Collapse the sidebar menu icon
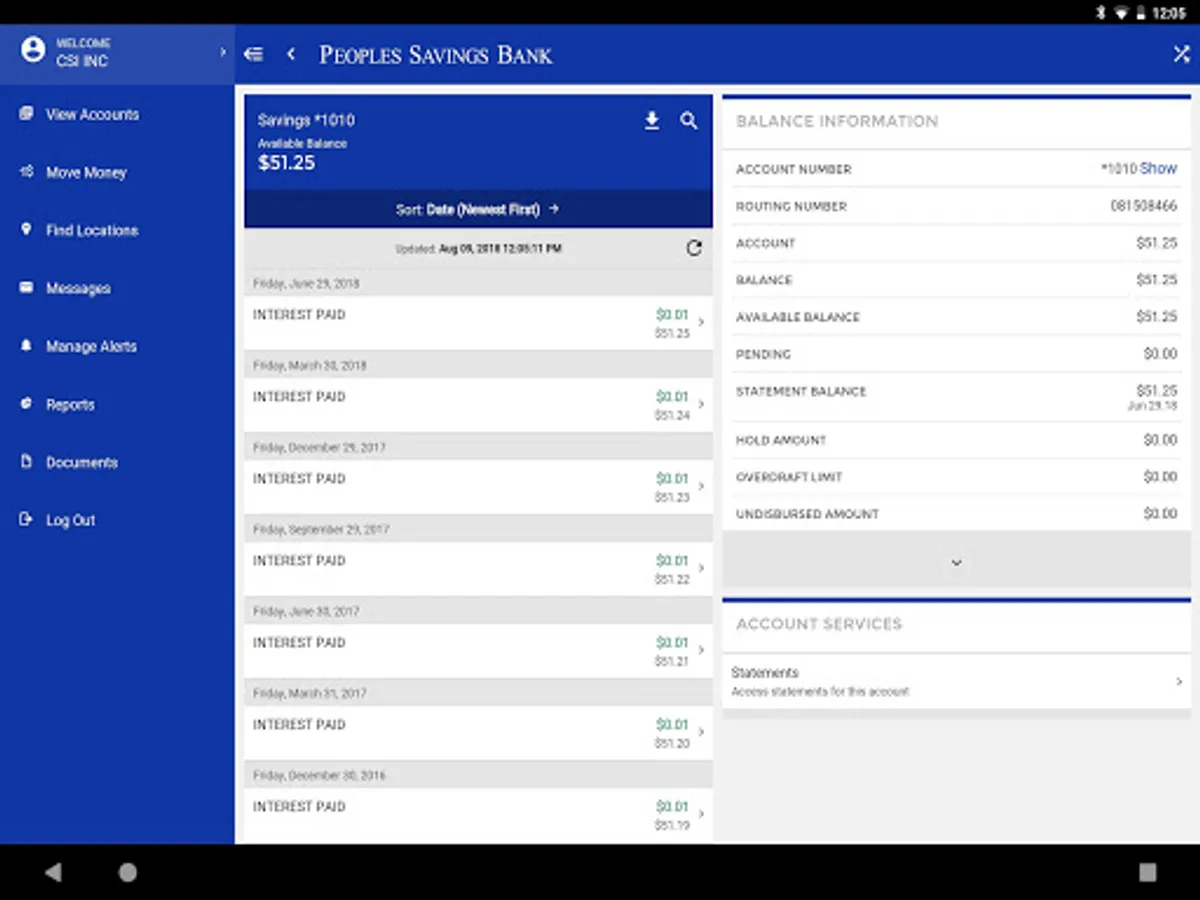Screen dimensions: 1200x900 point(254,55)
